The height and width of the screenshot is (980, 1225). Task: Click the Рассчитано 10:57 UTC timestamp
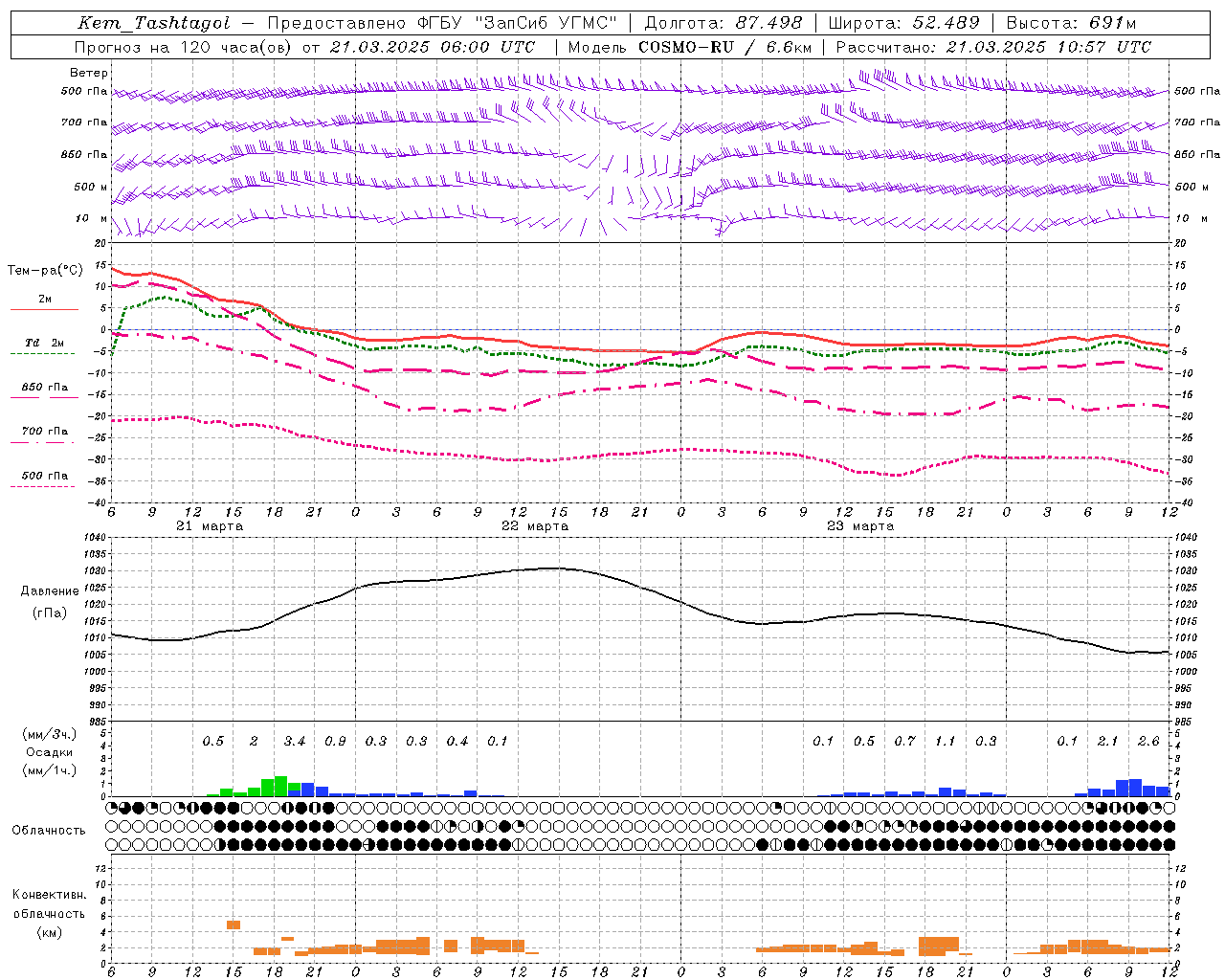[x=993, y=46]
